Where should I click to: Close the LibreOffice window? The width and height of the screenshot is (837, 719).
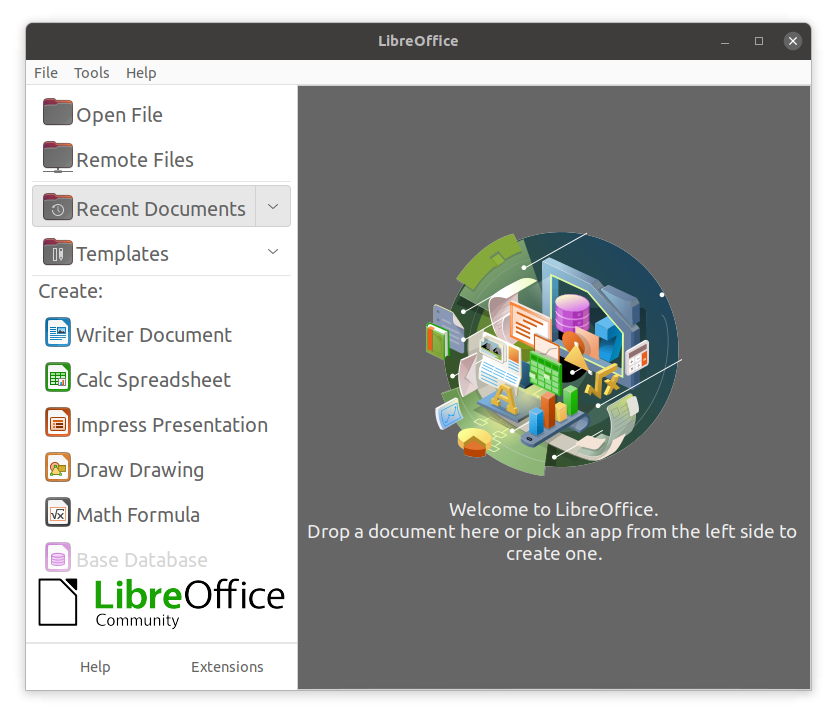793,41
